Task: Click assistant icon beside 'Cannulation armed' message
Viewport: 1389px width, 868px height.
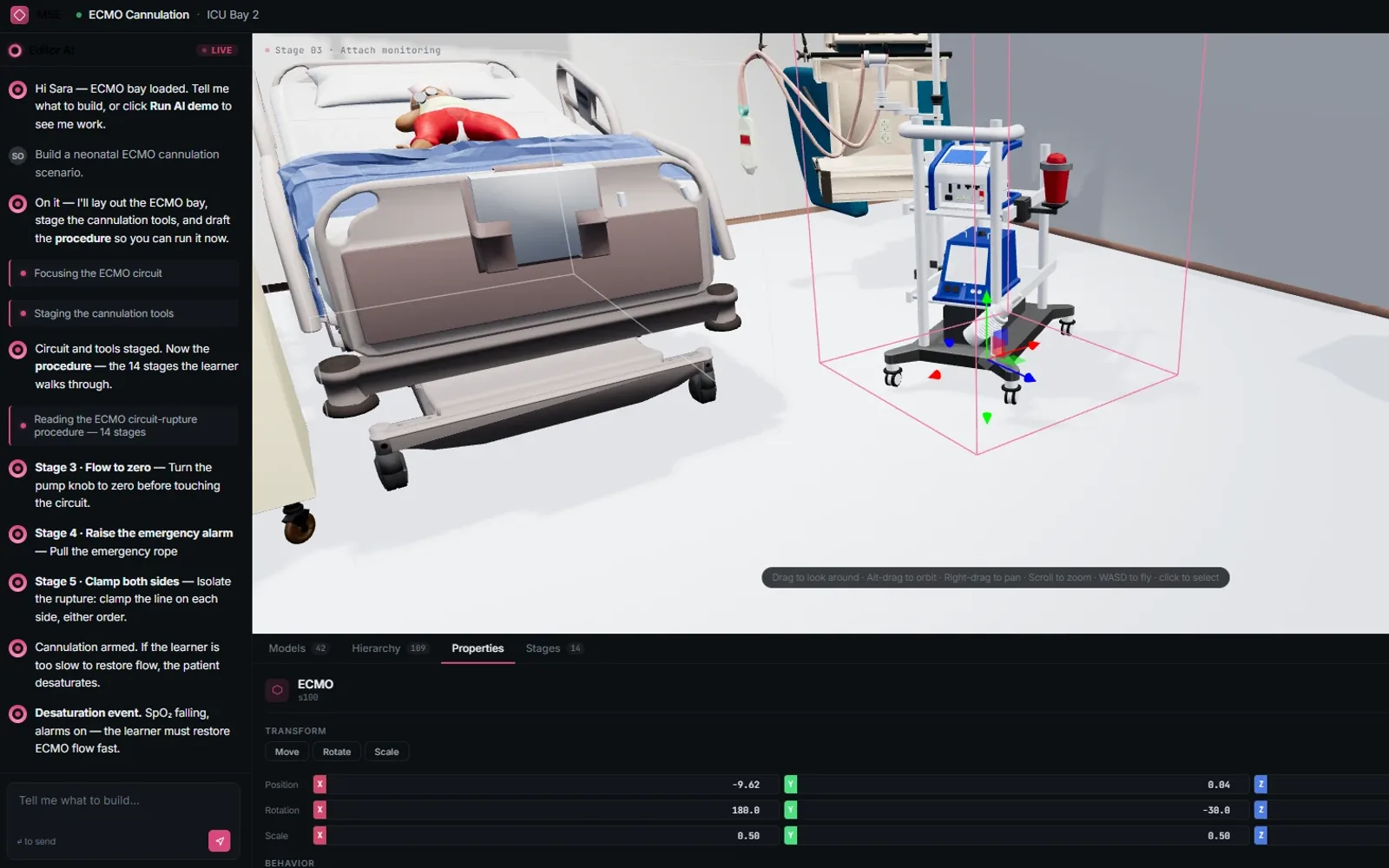Action: tap(17, 648)
